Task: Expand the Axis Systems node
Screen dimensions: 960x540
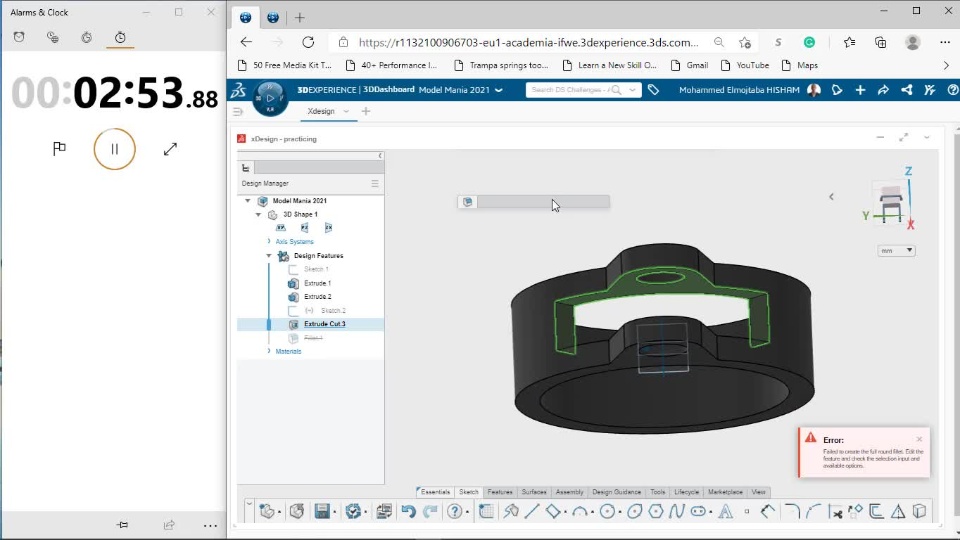Action: (269, 242)
